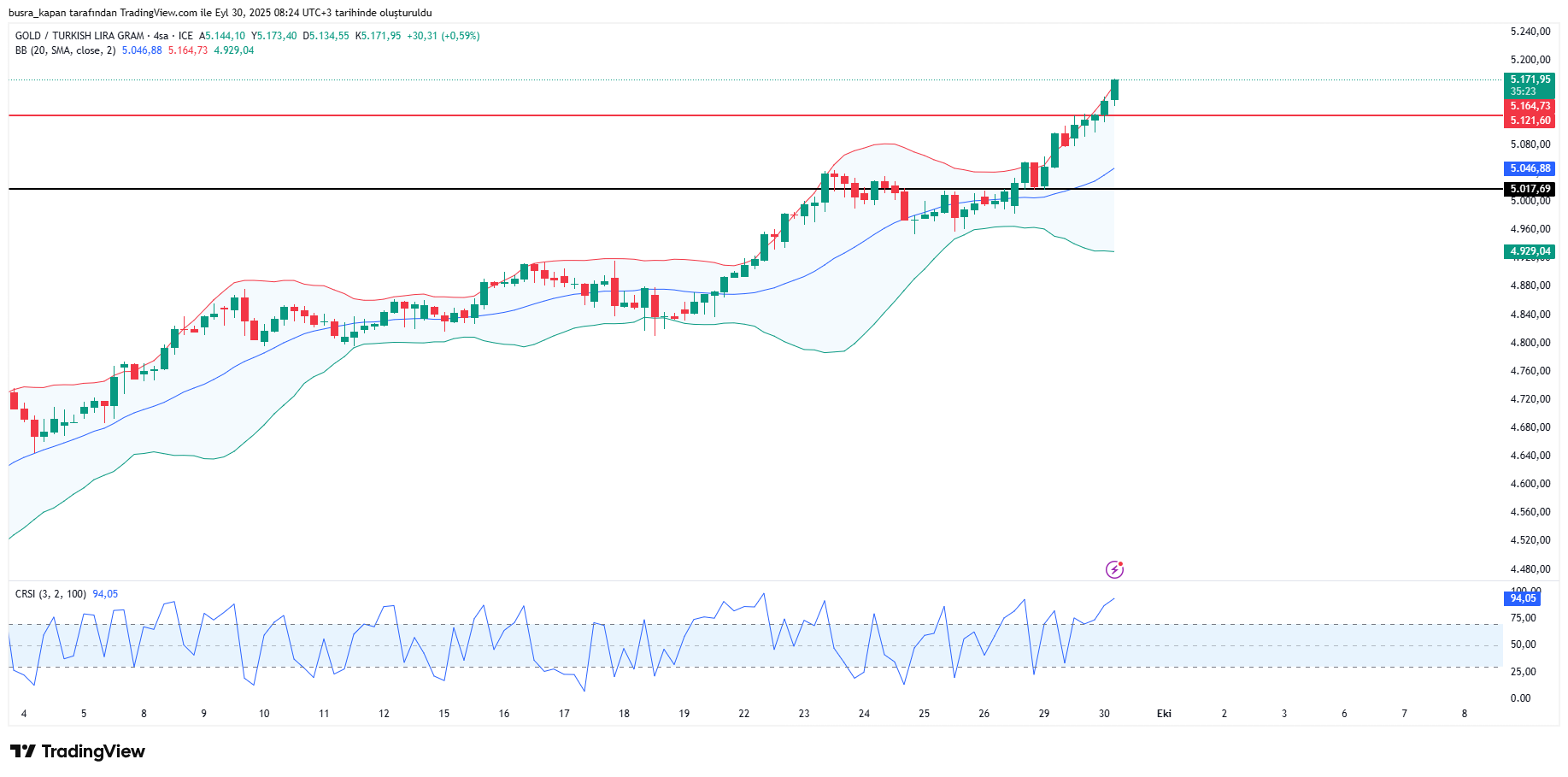Select the CRSI (3, 2, 100) indicator legend

click(x=50, y=594)
